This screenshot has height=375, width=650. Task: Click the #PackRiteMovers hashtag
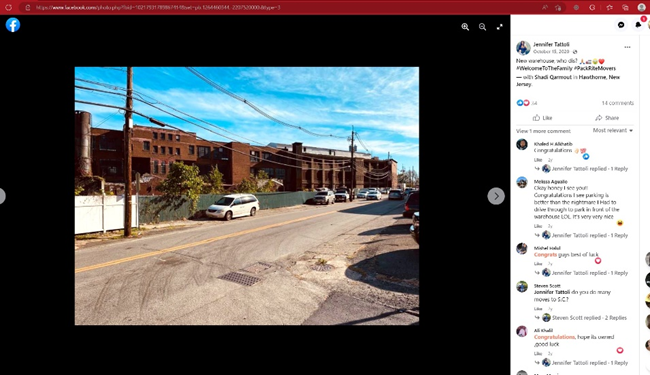(x=595, y=68)
